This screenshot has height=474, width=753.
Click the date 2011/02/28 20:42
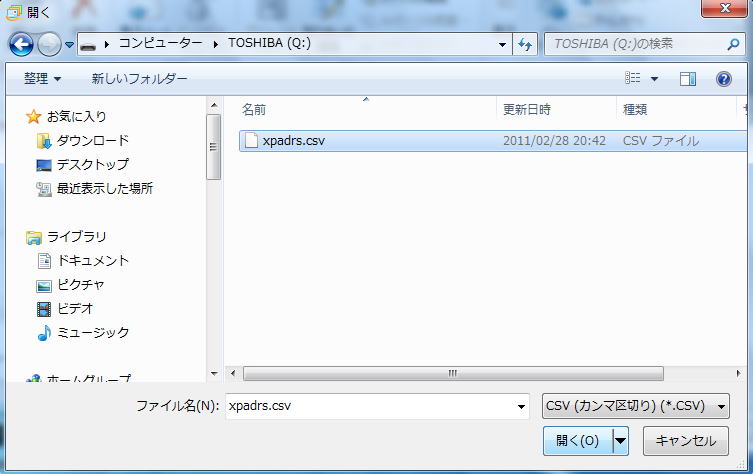554,141
